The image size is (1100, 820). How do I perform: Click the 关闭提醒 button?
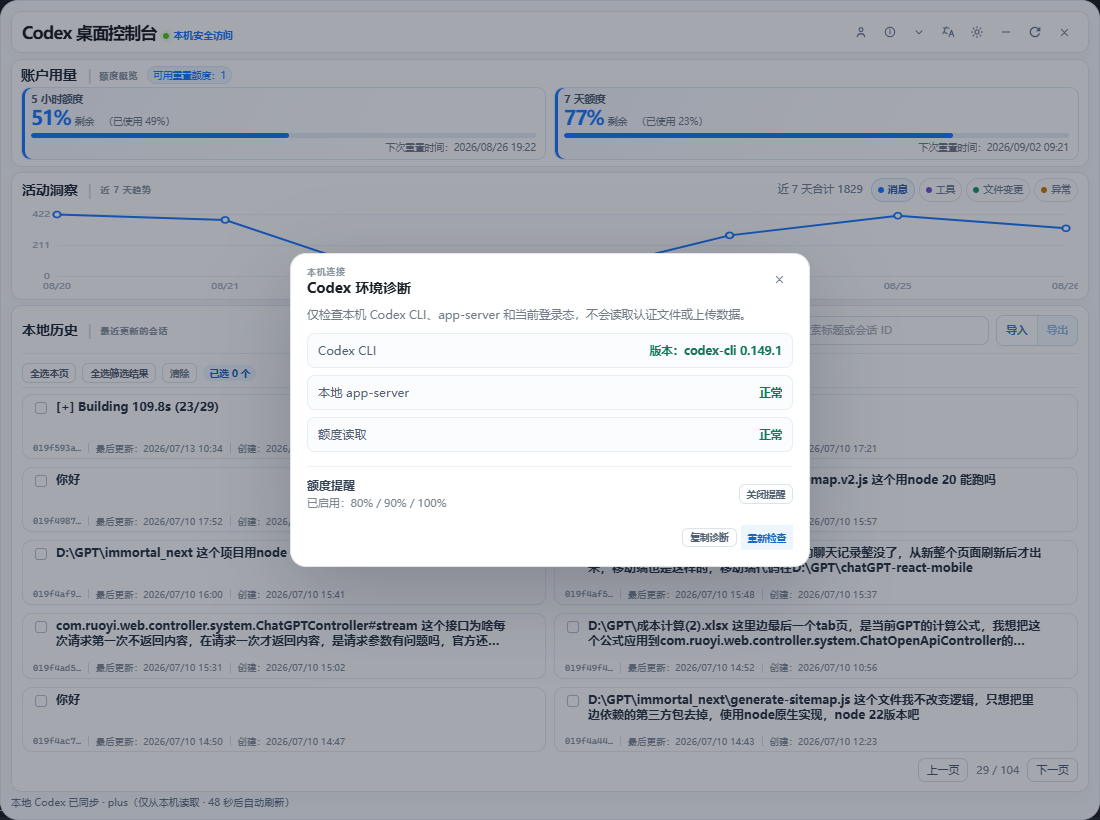tap(765, 495)
